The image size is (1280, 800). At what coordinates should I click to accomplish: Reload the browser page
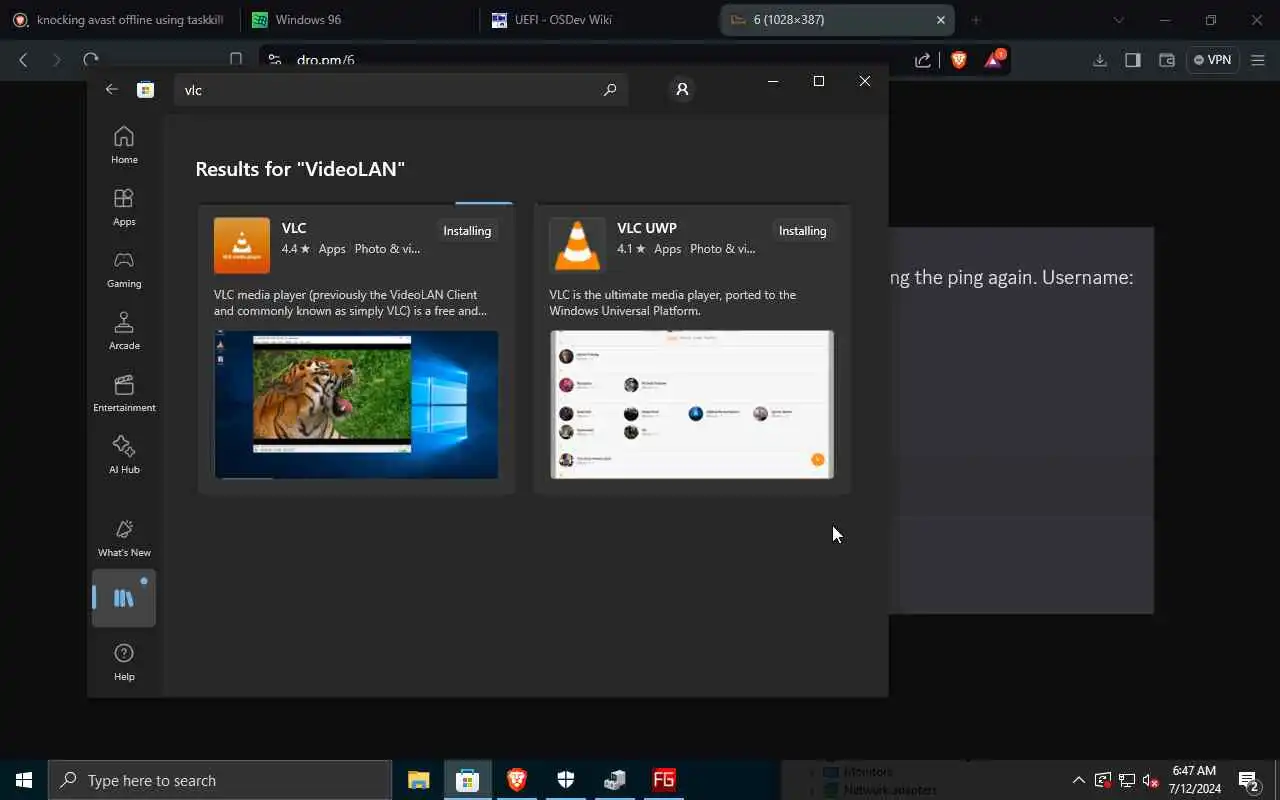coord(91,60)
